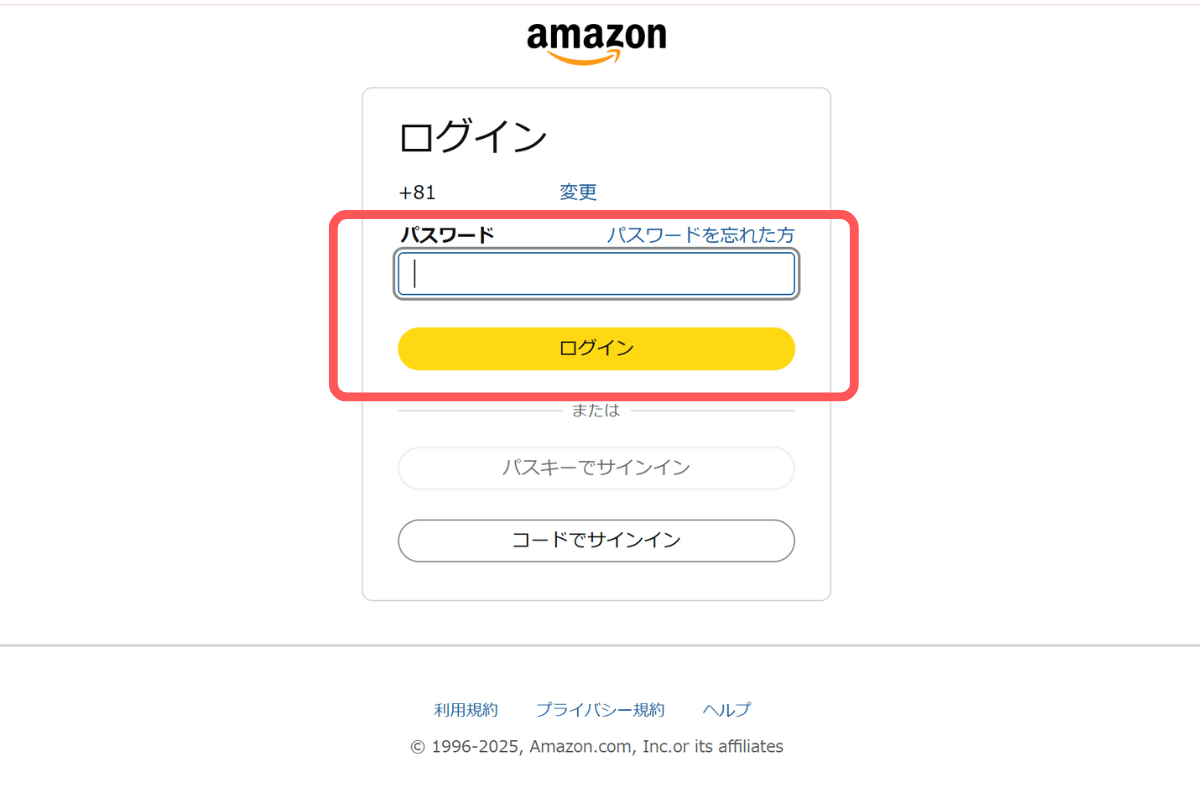Viewport: 1200px width, 800px height.
Task: Click the +81 country code text
Action: coord(417,192)
